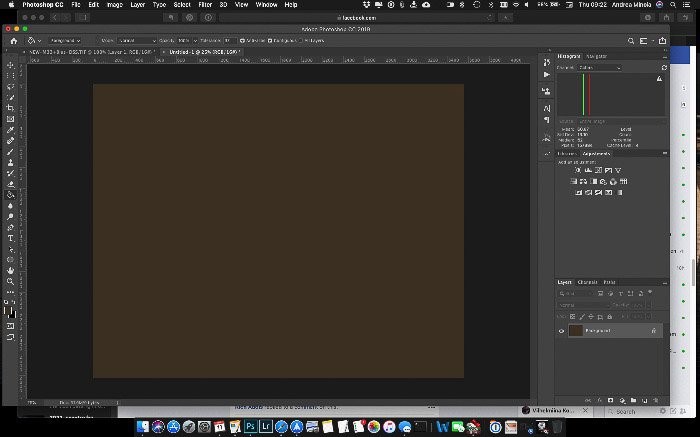Open the Window menu
The height and width of the screenshot is (437, 700).
[x=267, y=4]
